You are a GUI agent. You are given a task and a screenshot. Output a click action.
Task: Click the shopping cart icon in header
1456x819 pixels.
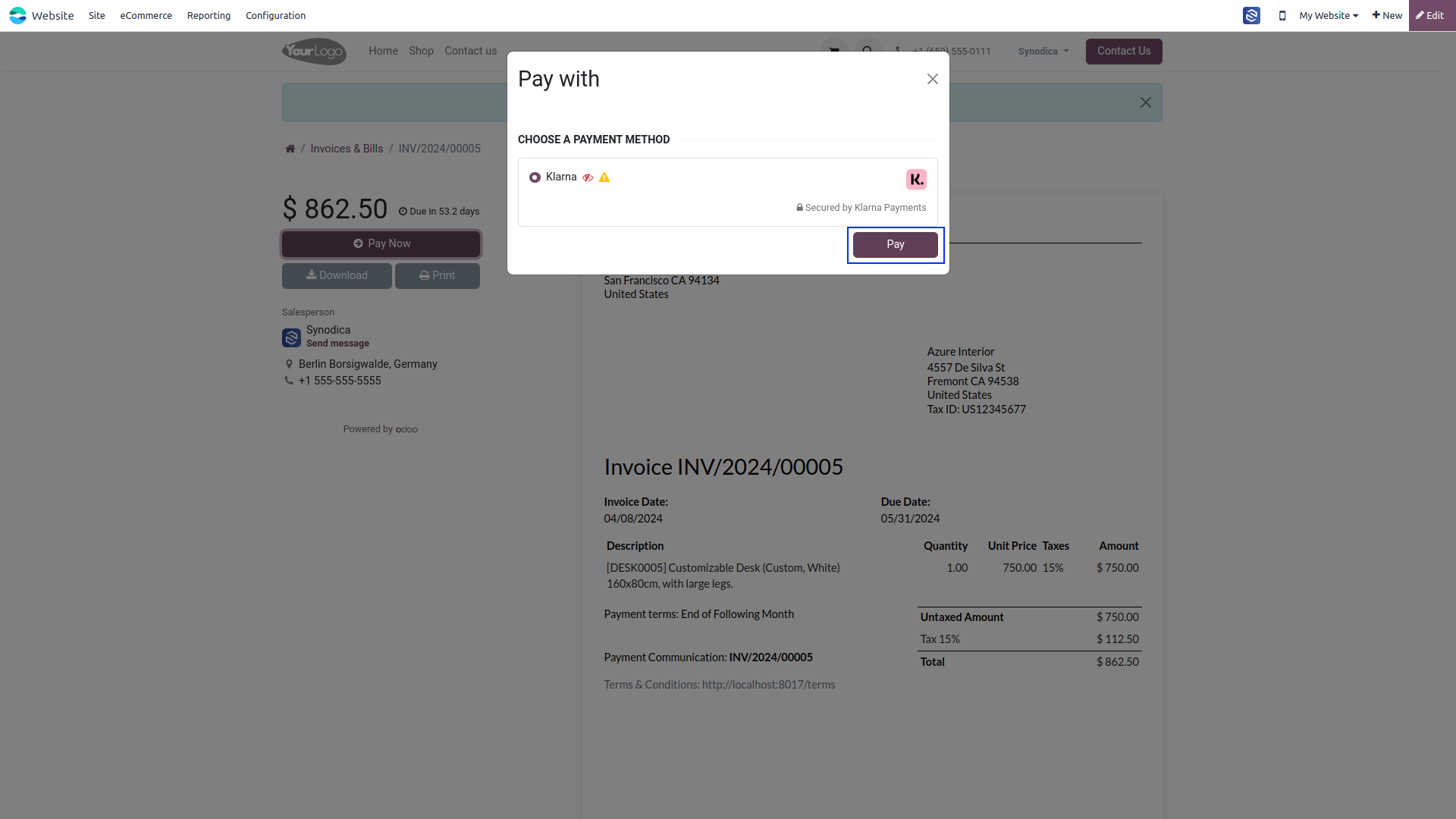pyautogui.click(x=834, y=52)
